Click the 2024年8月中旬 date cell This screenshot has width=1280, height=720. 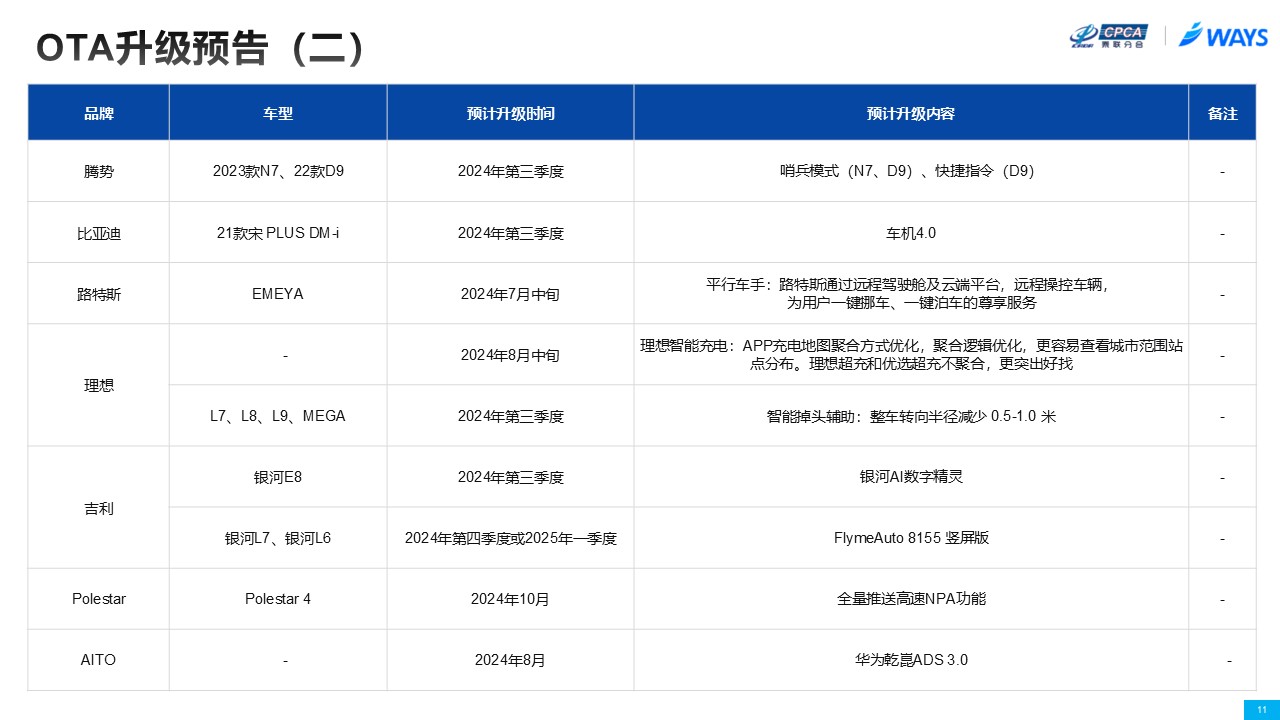(510, 355)
